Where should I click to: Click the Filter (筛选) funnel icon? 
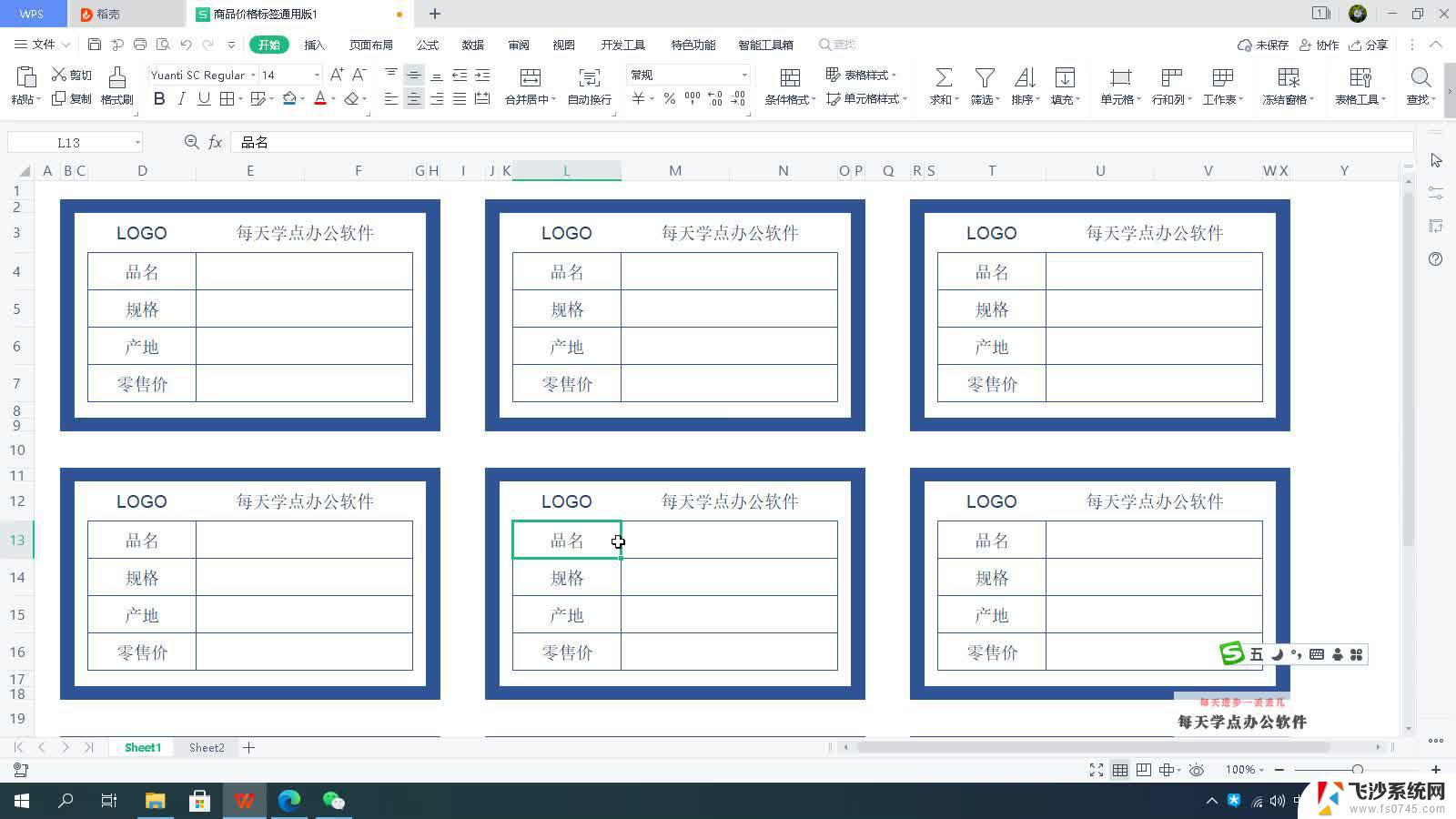pyautogui.click(x=985, y=77)
